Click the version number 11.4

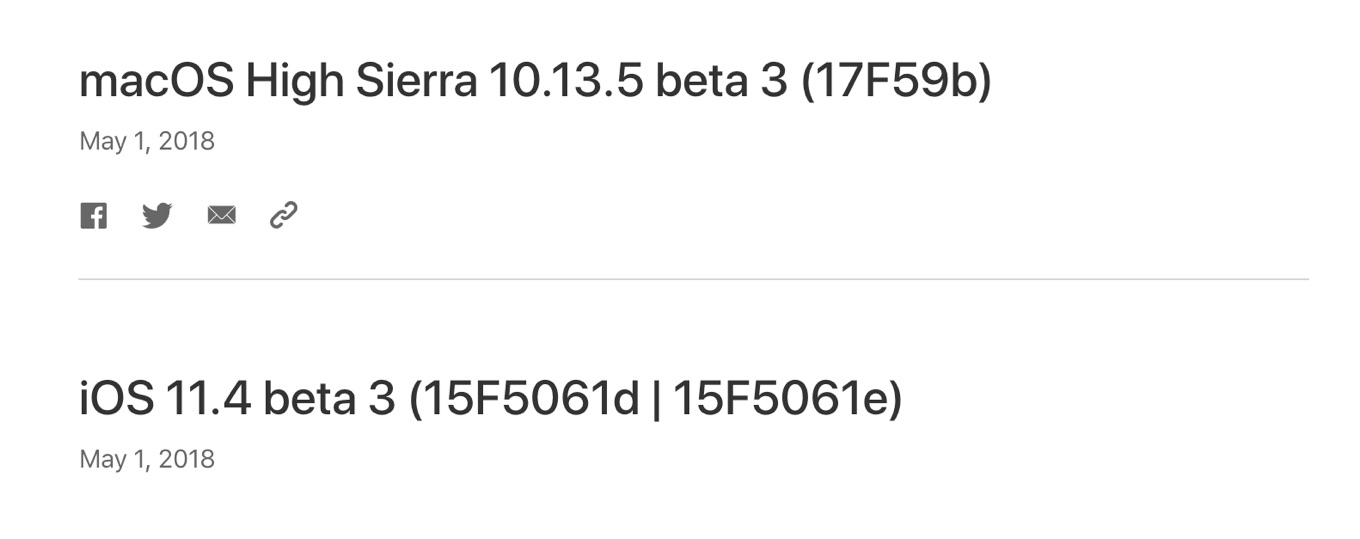point(209,399)
